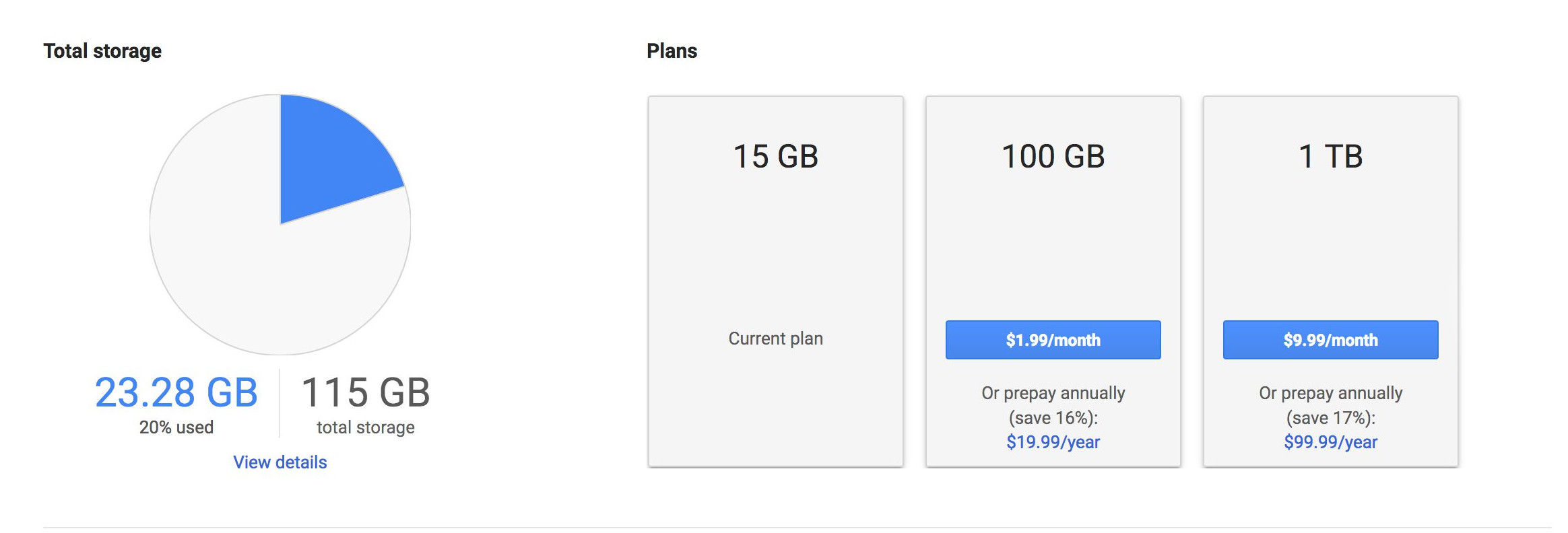1568x533 pixels.
Task: Click the blue used-storage pie slice
Action: (330, 162)
